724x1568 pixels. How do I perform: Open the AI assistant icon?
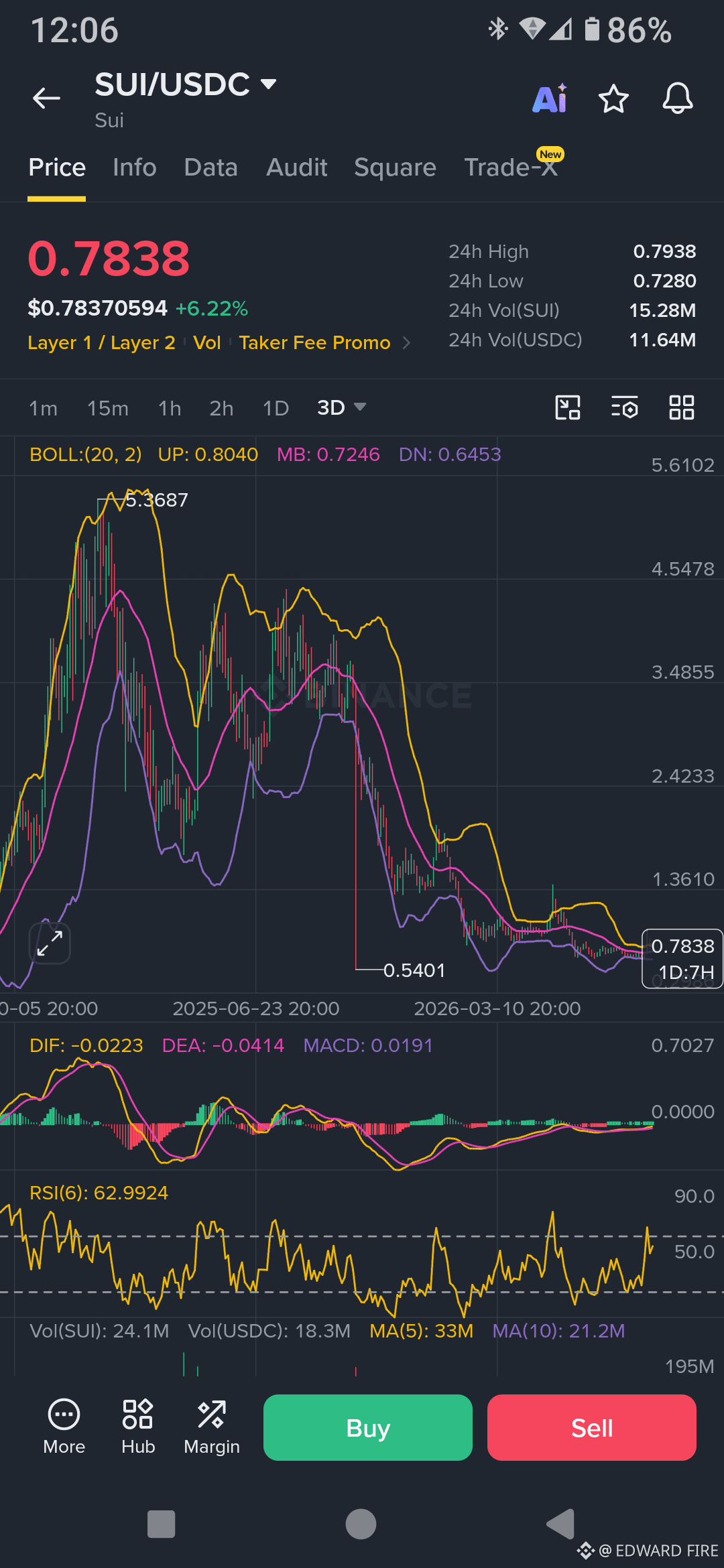[550, 99]
